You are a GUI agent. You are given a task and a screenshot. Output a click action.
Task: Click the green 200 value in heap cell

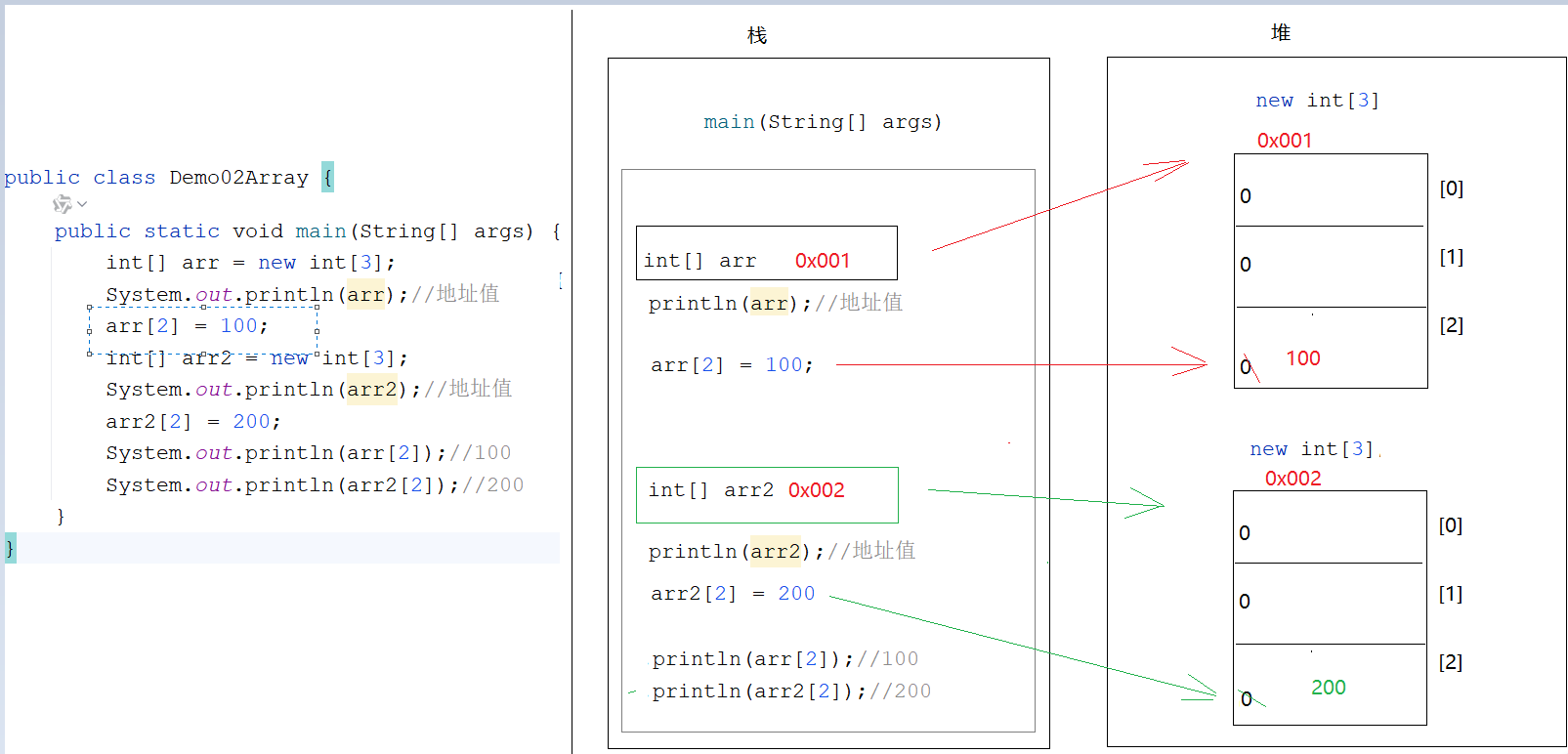[1328, 688]
